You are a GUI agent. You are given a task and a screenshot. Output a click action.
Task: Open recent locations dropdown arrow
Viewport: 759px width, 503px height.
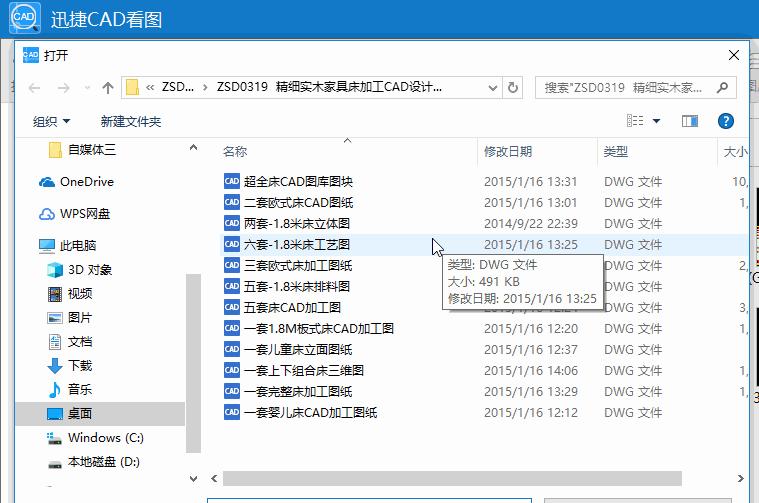(87, 88)
